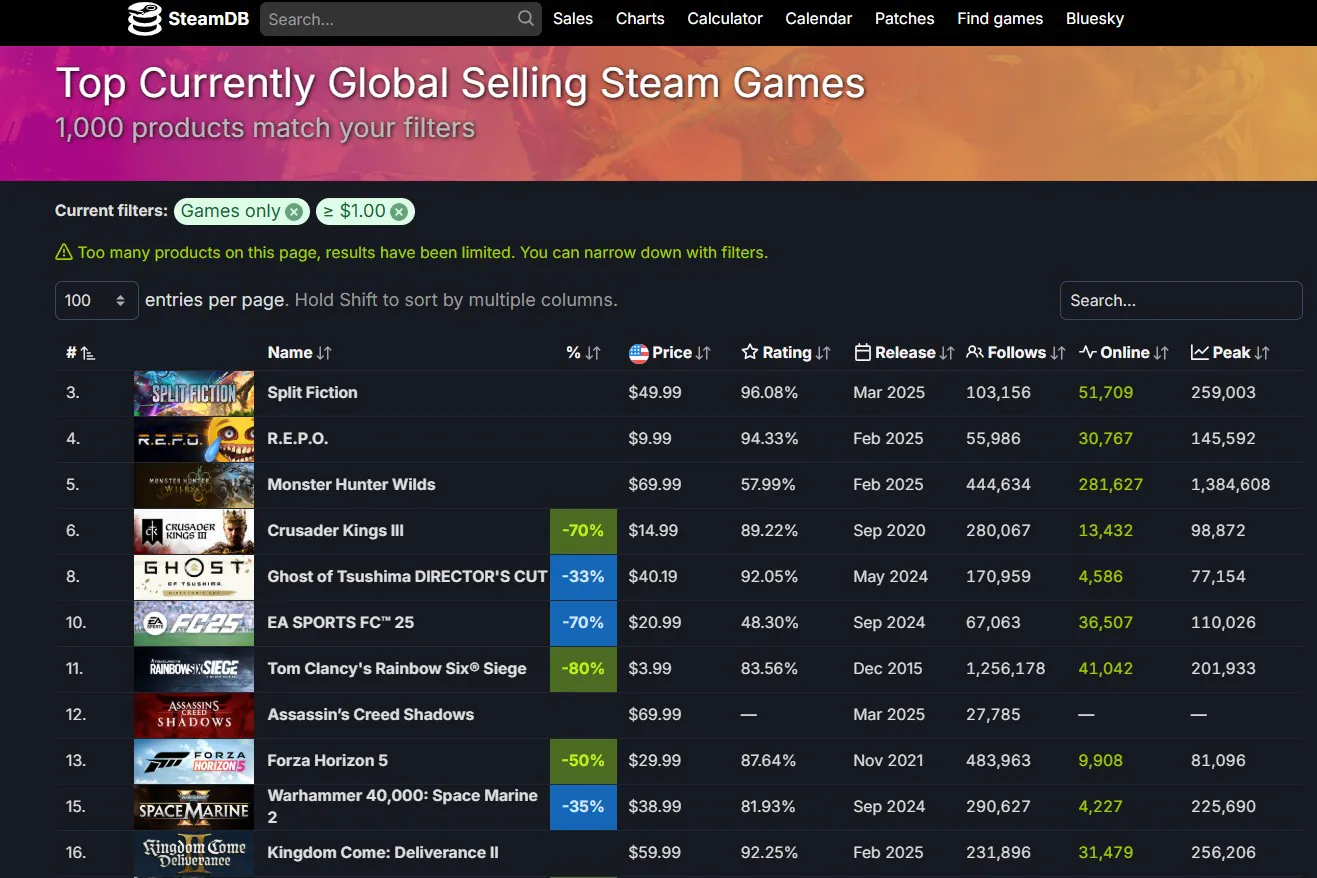Sort by Online players column
The width and height of the screenshot is (1317, 878).
[1124, 353]
